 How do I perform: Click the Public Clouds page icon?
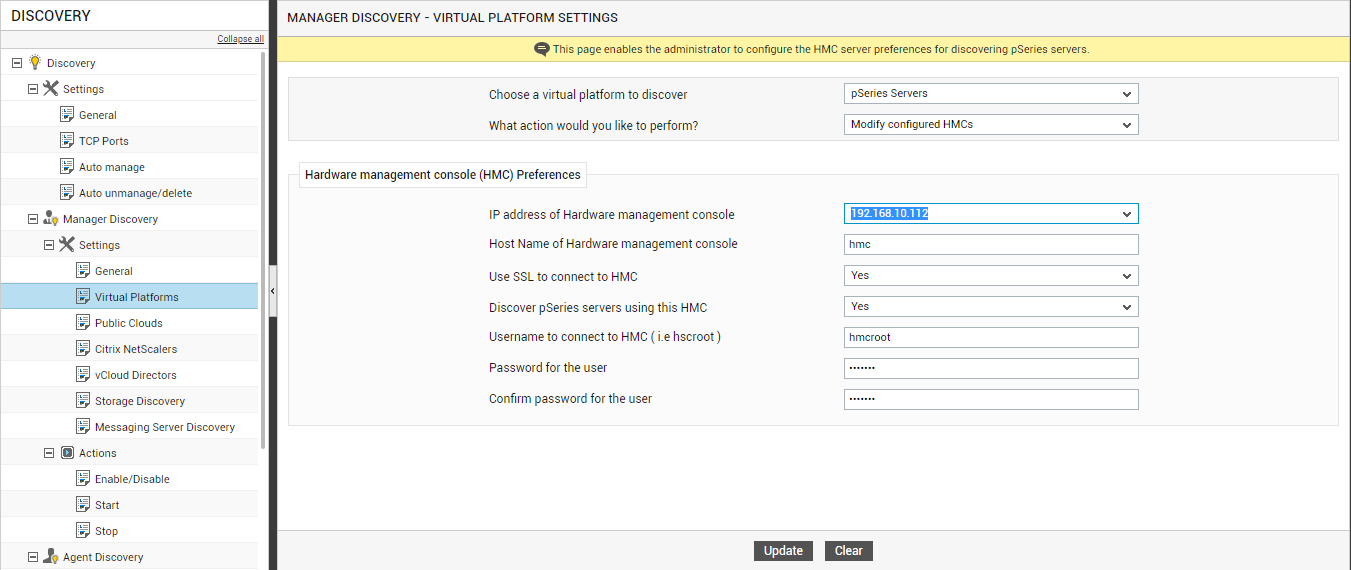coord(83,322)
